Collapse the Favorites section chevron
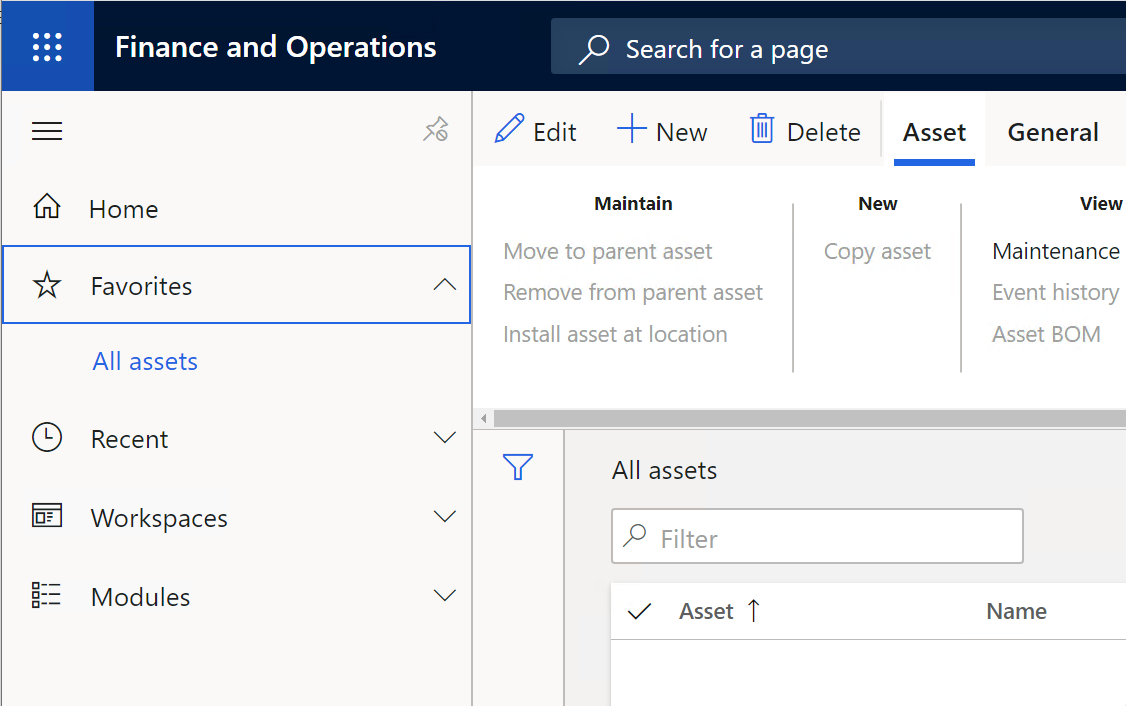The image size is (1126, 706). click(445, 284)
